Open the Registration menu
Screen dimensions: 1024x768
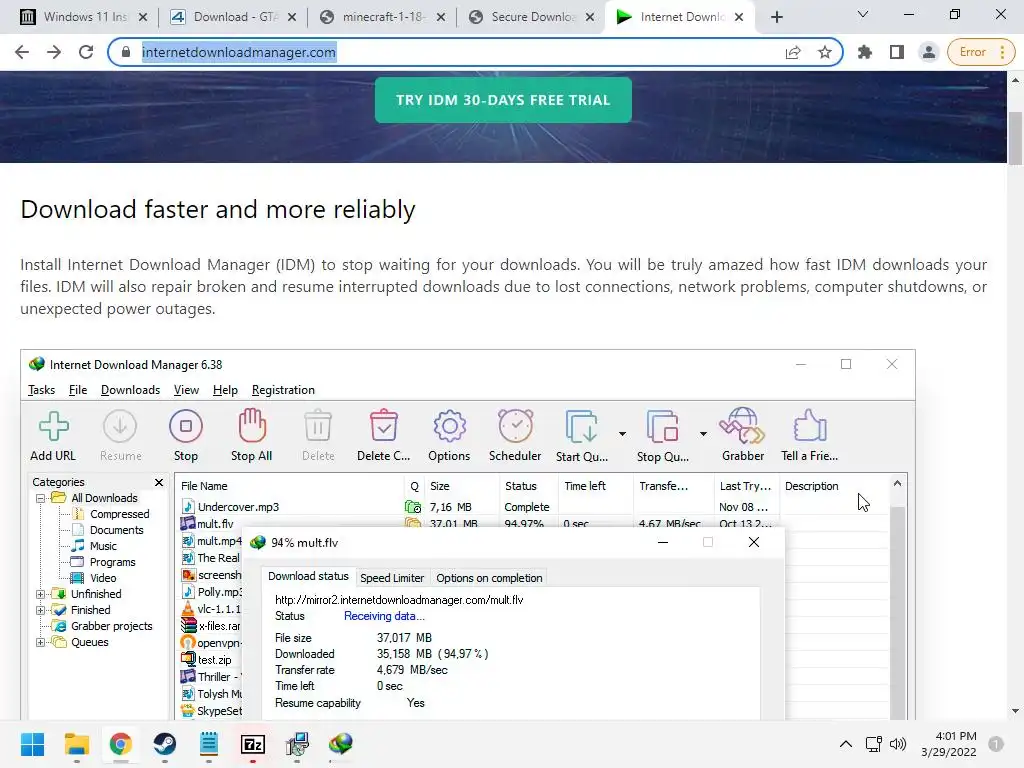283,390
